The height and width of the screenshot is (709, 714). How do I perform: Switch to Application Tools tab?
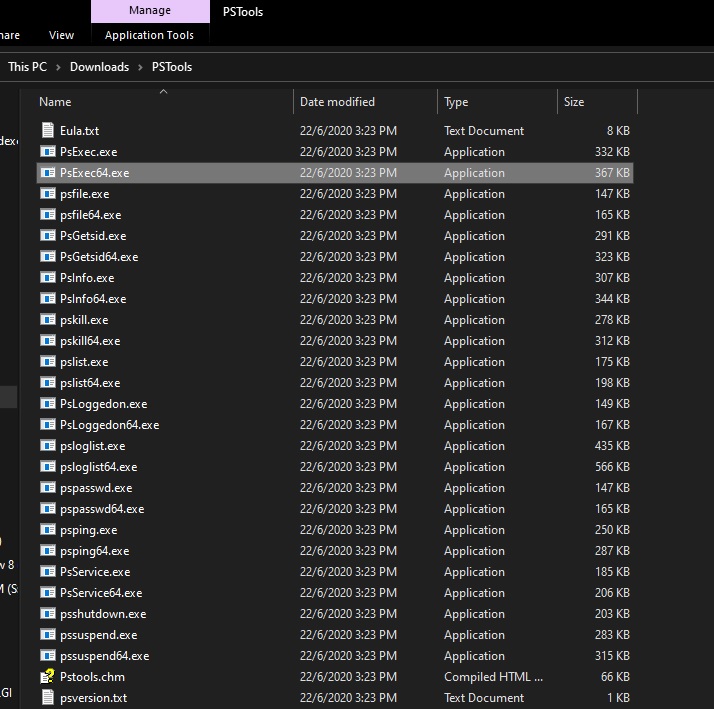[149, 35]
